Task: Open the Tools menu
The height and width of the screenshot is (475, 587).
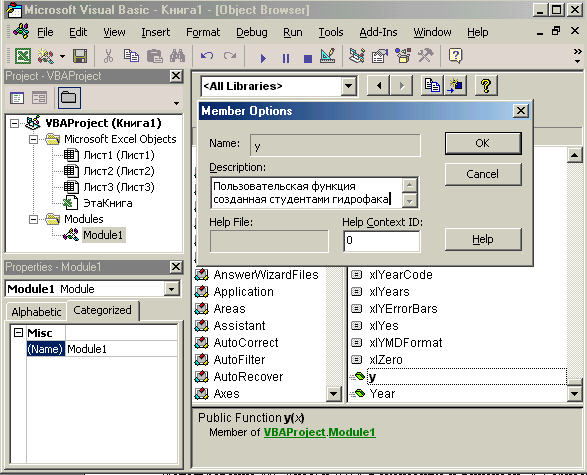Action: point(331,33)
